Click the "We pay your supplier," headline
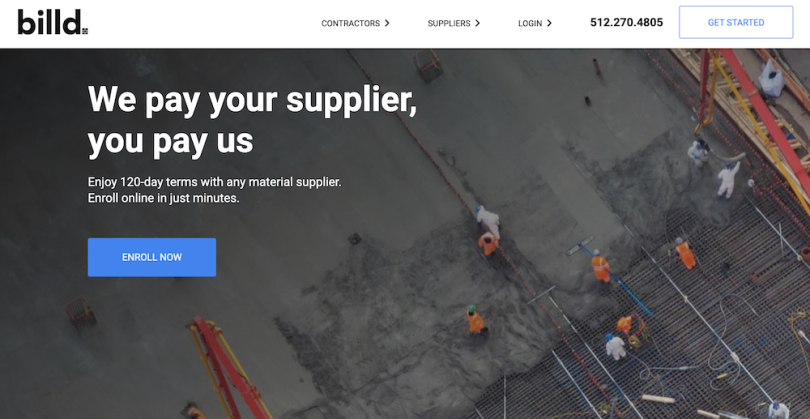This screenshot has width=810, height=419. tap(252, 100)
